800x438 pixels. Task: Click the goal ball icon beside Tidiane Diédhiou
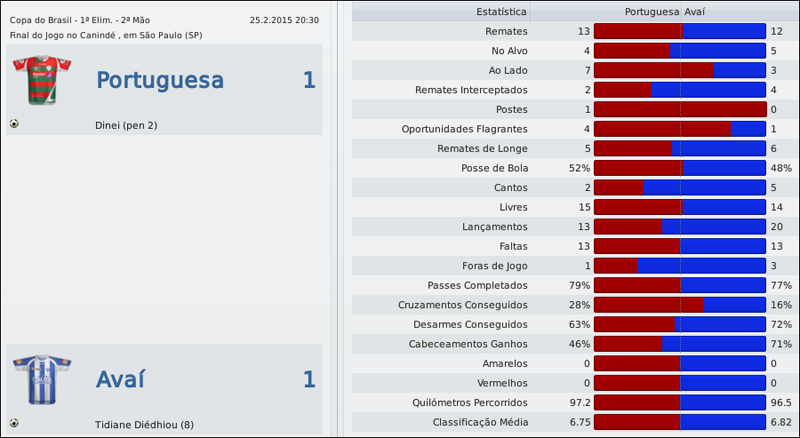[14, 423]
